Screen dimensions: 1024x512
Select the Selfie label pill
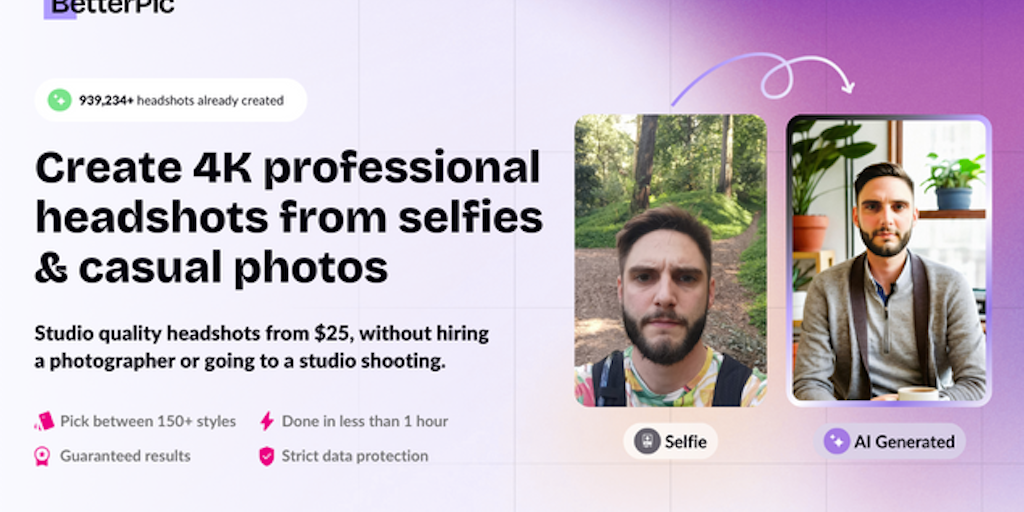tap(670, 441)
